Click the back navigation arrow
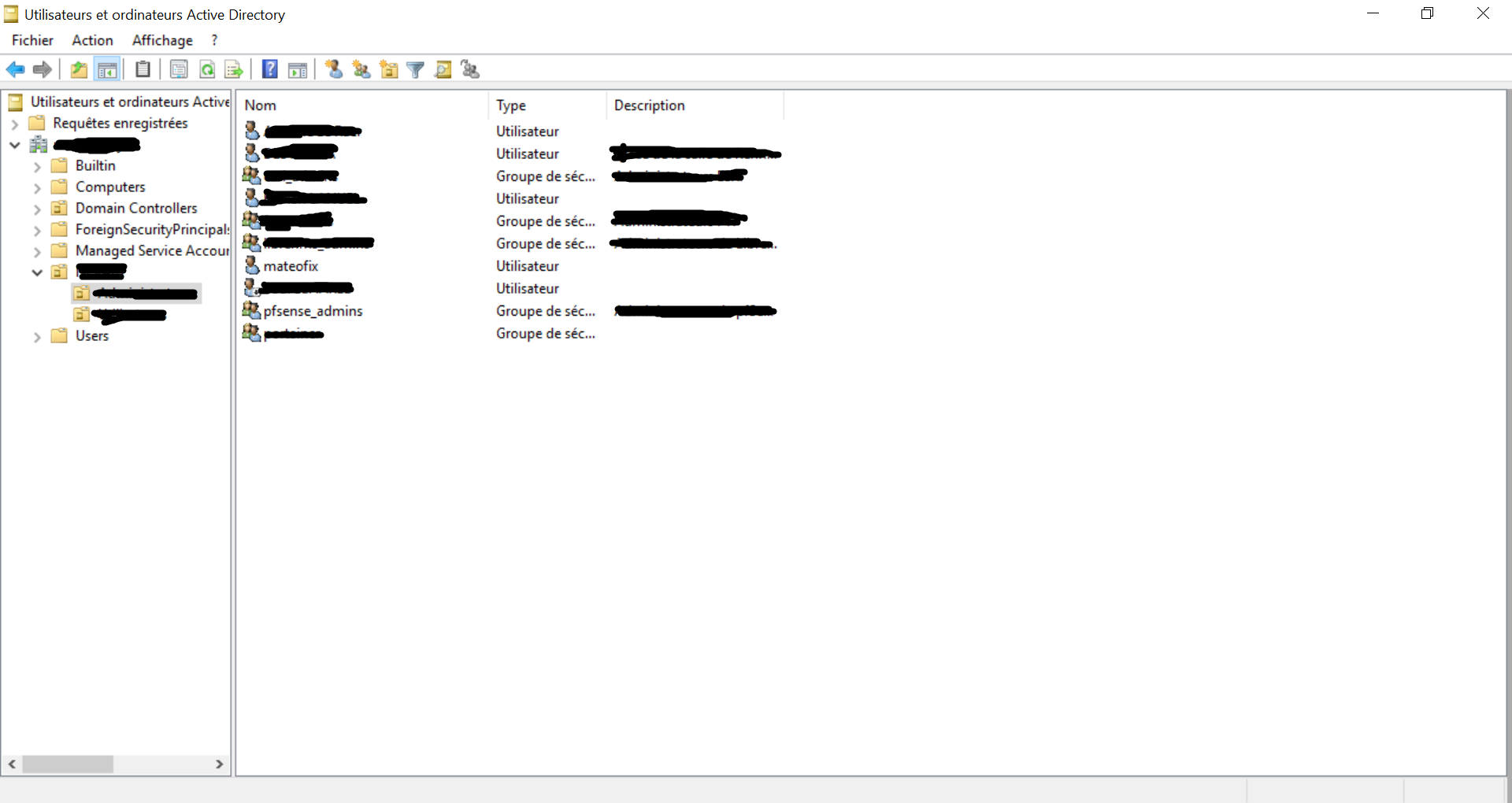This screenshot has width=1512, height=803. point(16,69)
